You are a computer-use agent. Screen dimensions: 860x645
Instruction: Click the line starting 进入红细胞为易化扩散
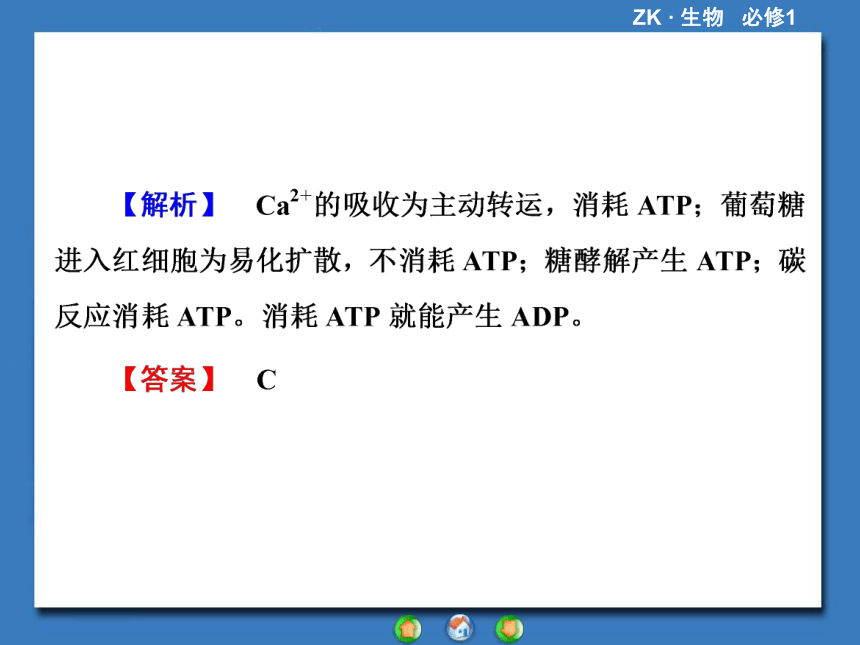(430, 261)
